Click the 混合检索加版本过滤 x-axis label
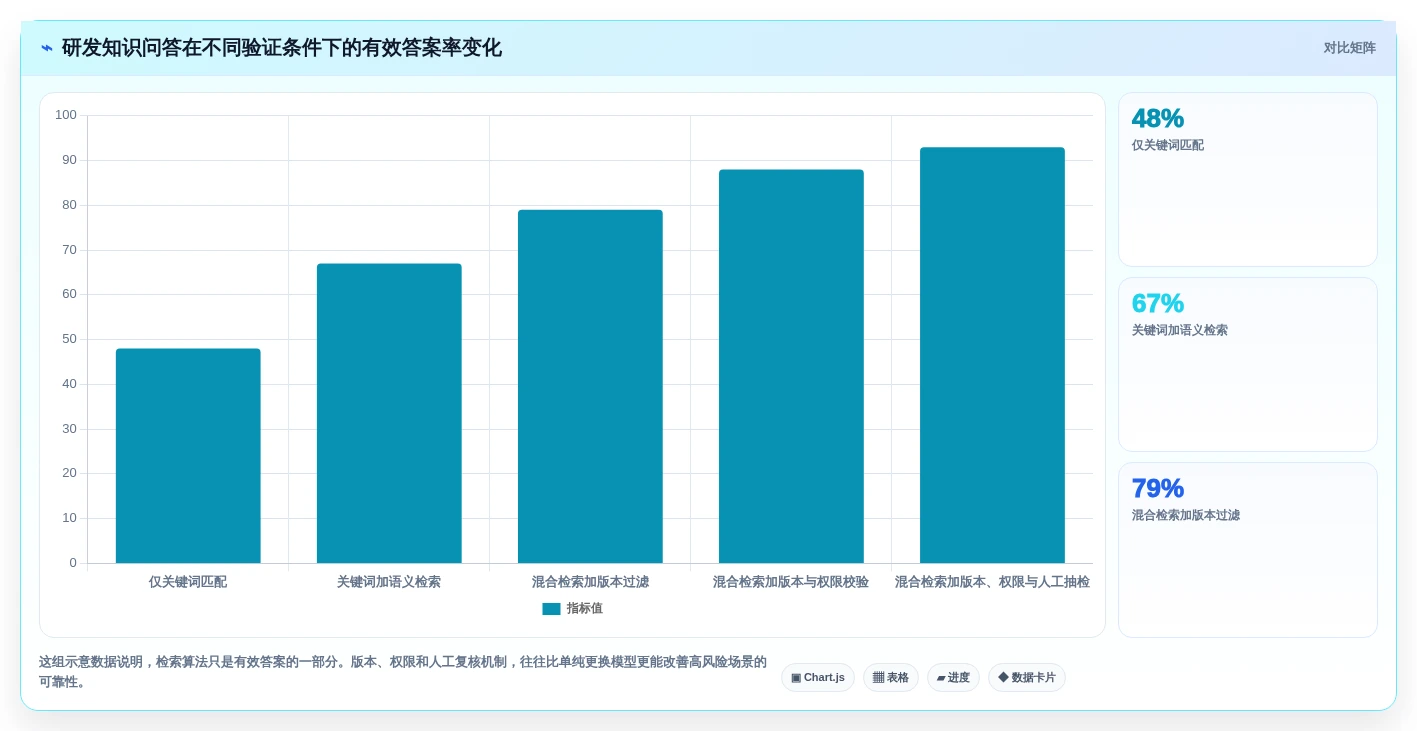1417x731 pixels. point(590,582)
